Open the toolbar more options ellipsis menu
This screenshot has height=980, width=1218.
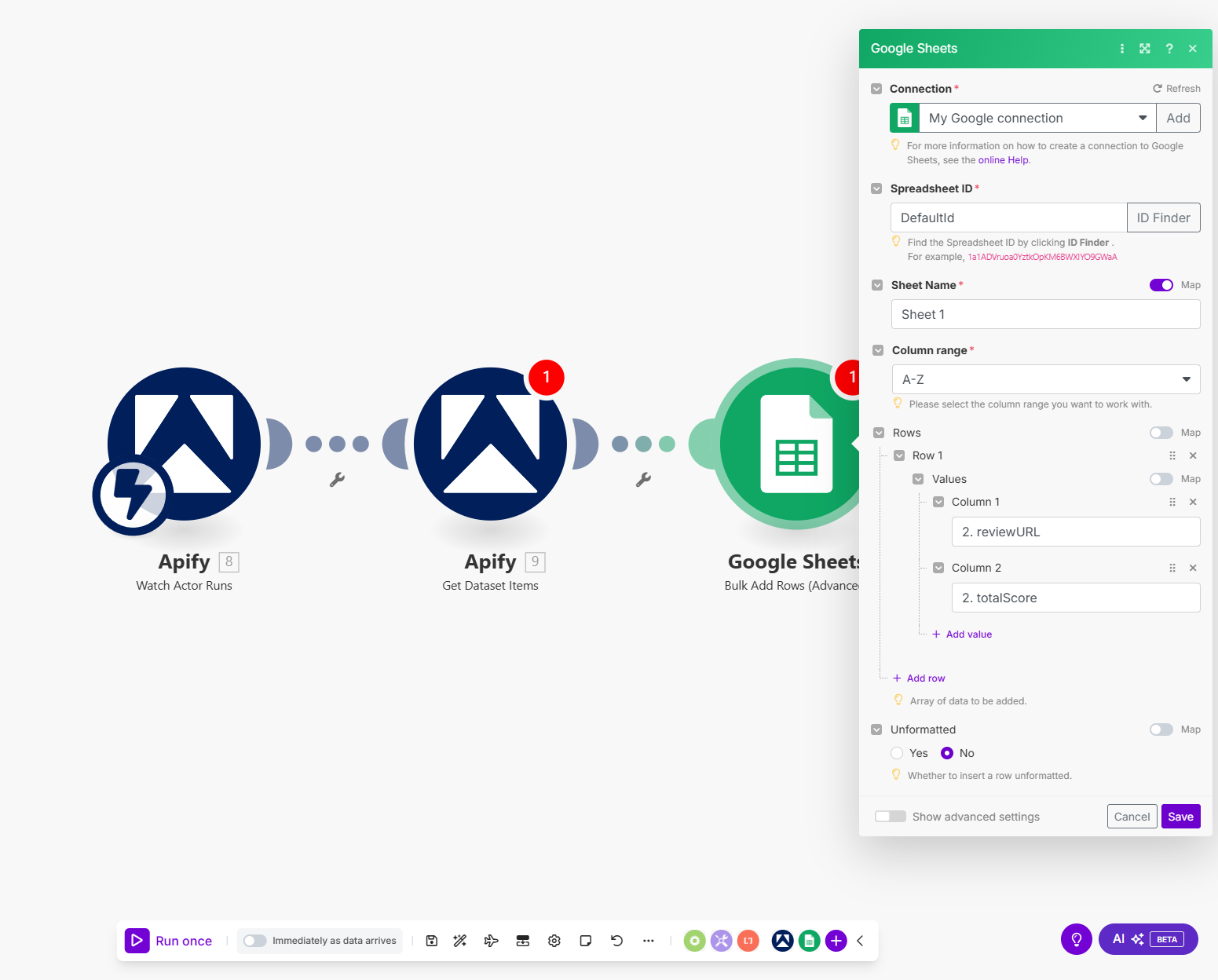pos(648,941)
